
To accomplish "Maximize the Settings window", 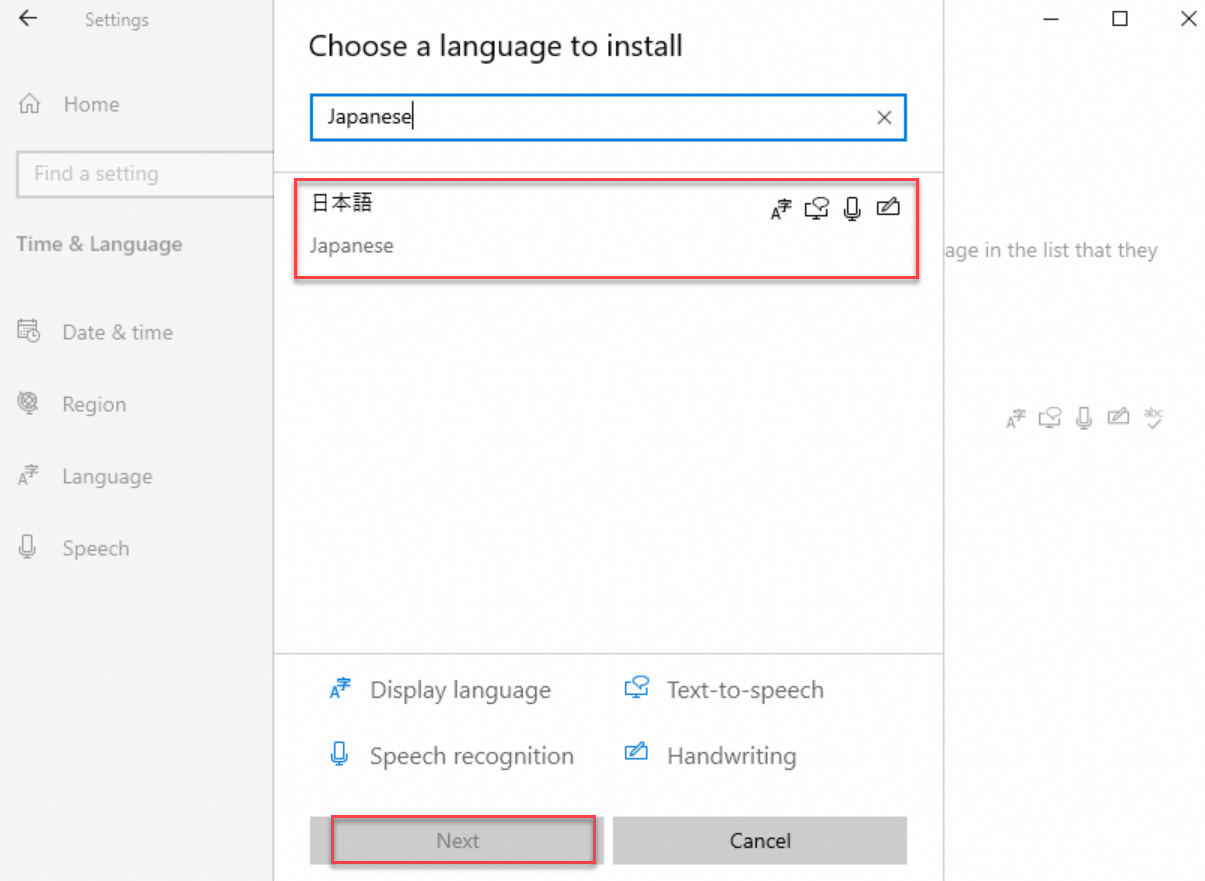I will coord(1120,18).
